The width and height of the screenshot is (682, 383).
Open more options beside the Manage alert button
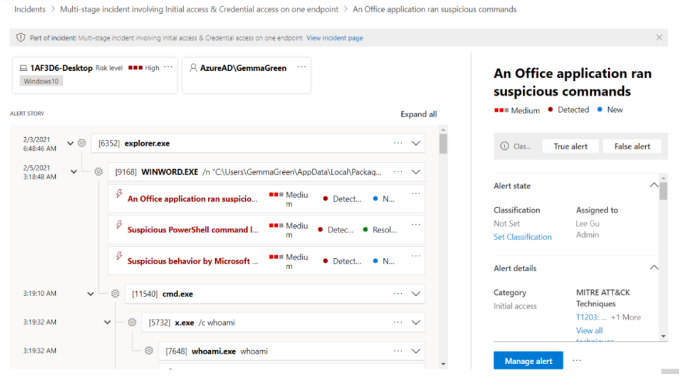[x=577, y=360]
